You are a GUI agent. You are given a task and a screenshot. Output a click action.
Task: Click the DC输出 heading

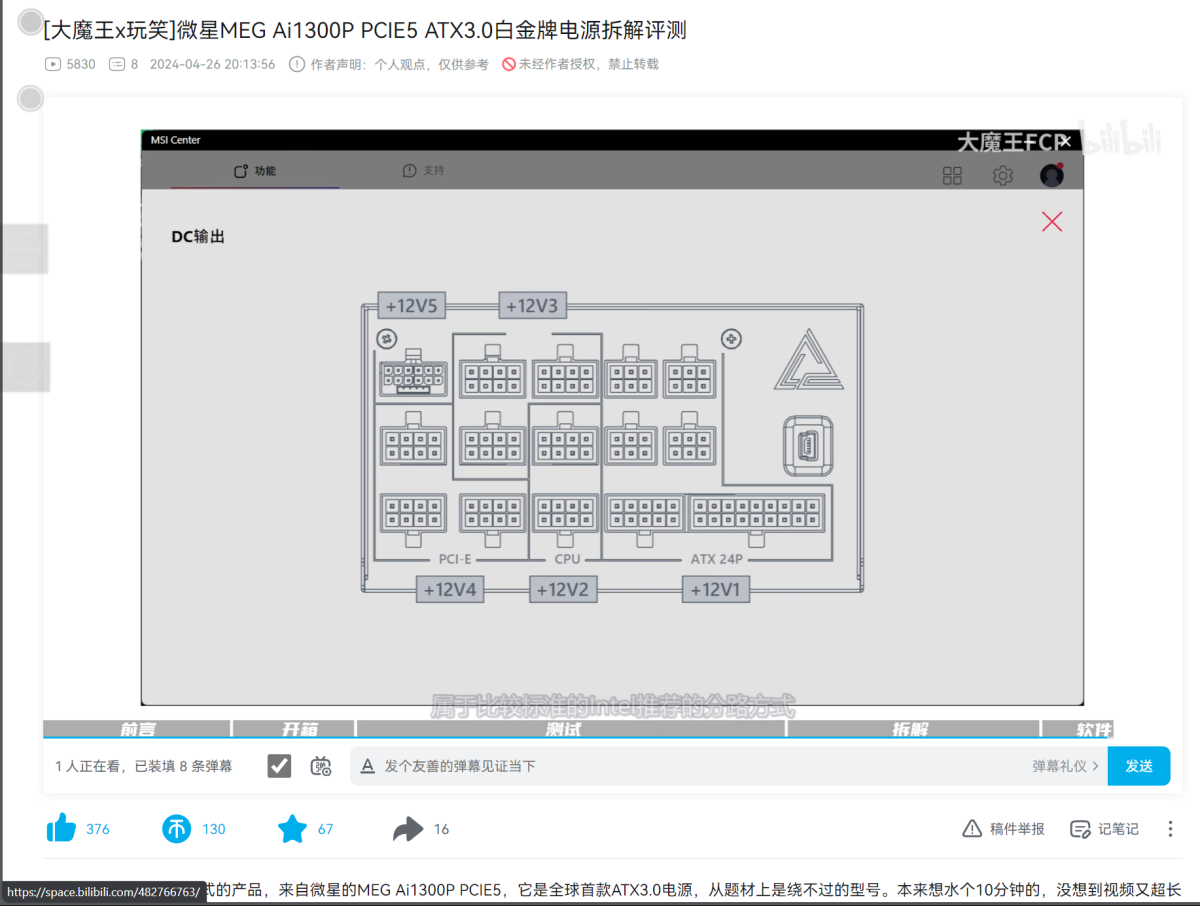198,237
